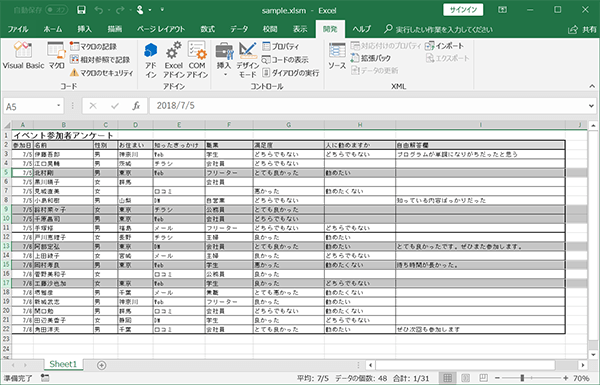Screen dimensions: 600x385
Task: Click 拡張パック (Expansion Packs)
Action: [371, 58]
